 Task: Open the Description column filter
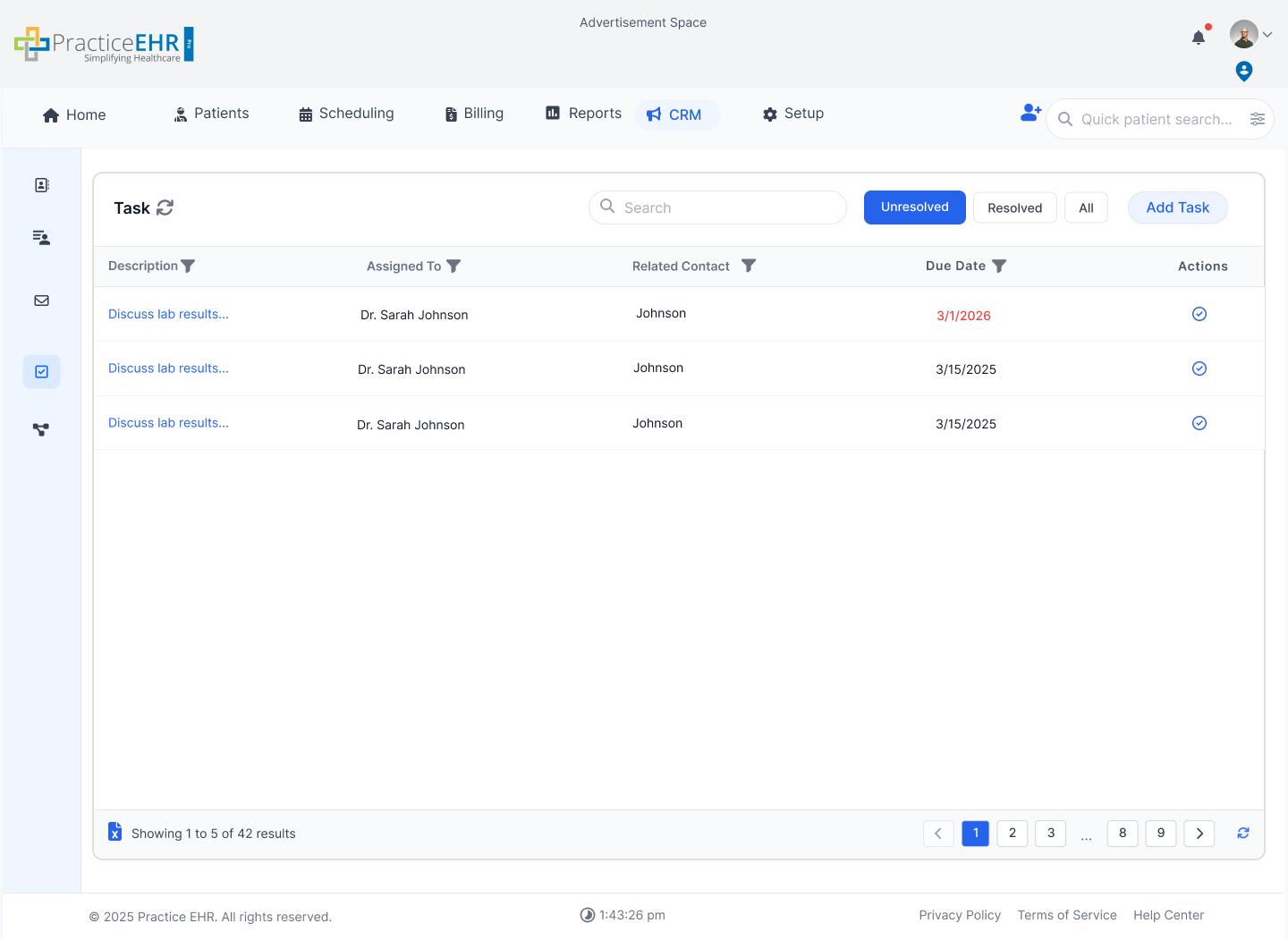click(x=188, y=266)
